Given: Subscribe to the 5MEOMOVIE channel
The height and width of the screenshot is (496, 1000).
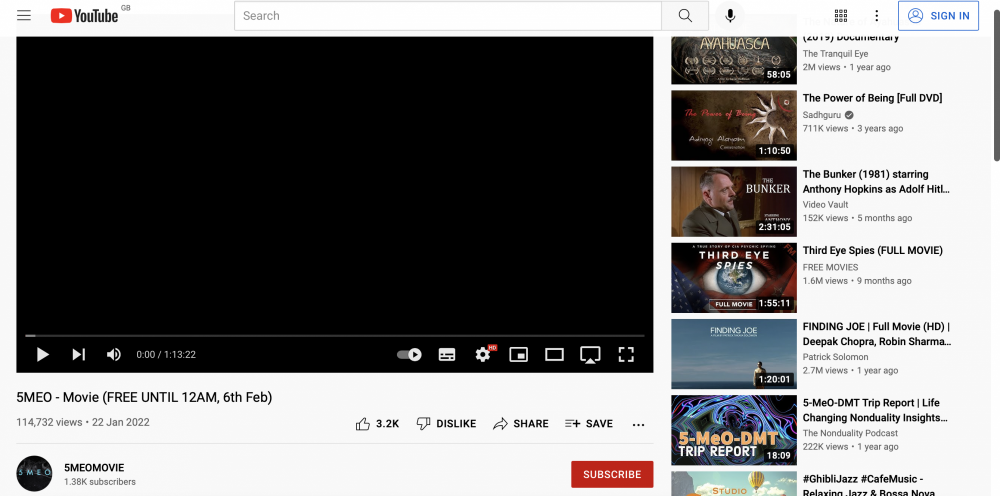Looking at the screenshot, I should [x=612, y=474].
